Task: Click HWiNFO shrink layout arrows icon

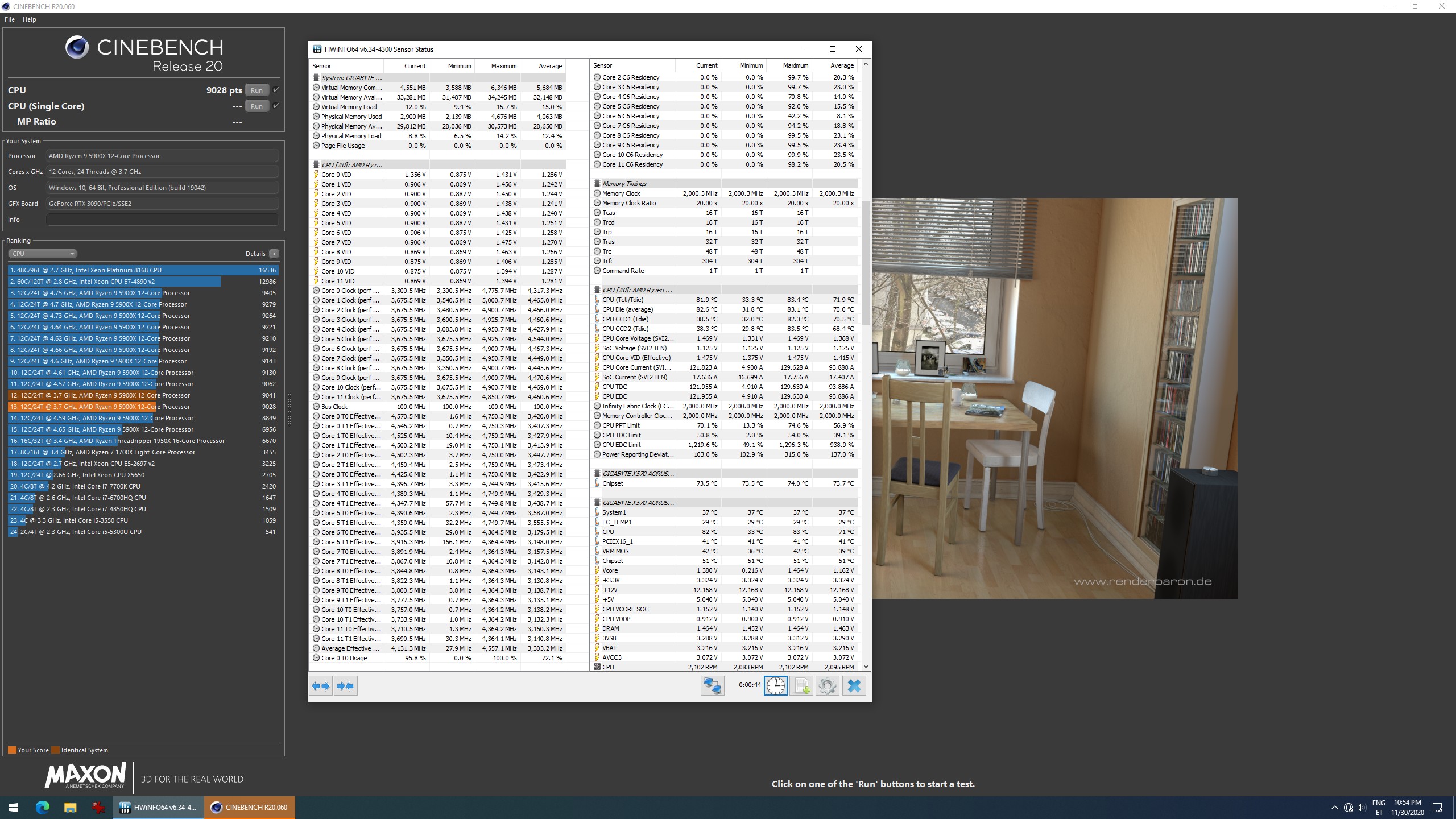Action: (x=346, y=686)
